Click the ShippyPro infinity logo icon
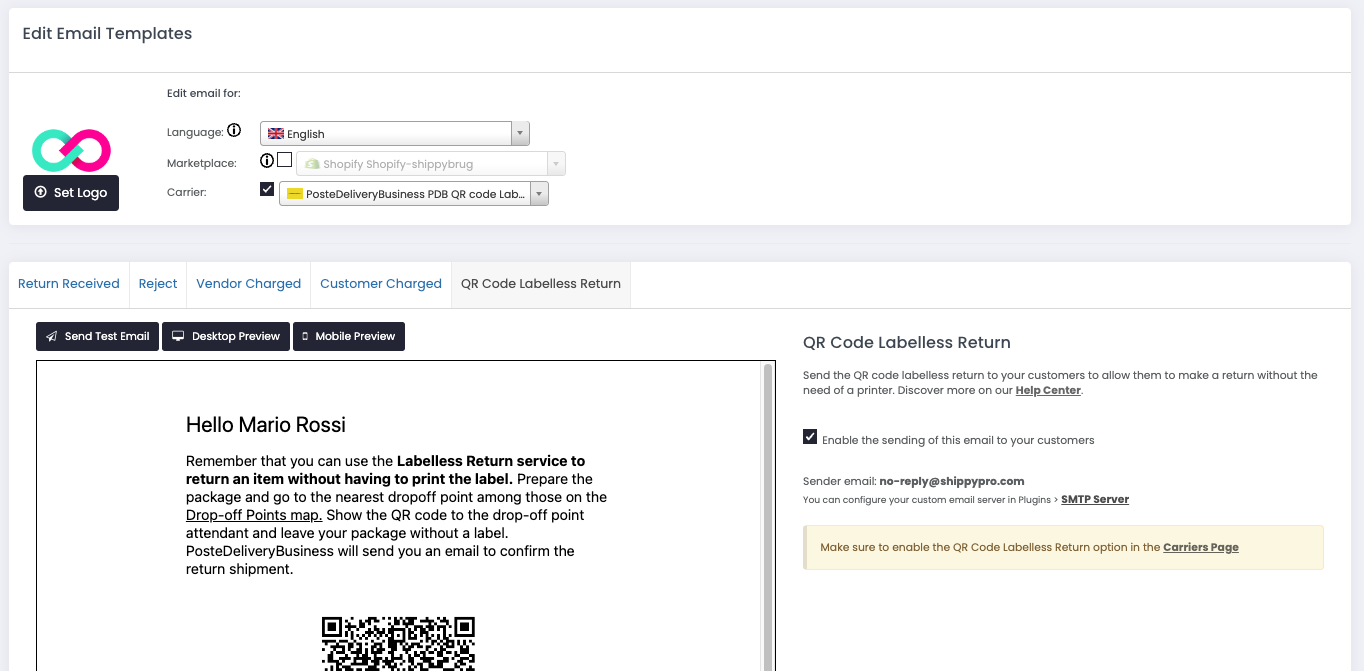Screen dimensions: 1364x671 (x=71, y=149)
